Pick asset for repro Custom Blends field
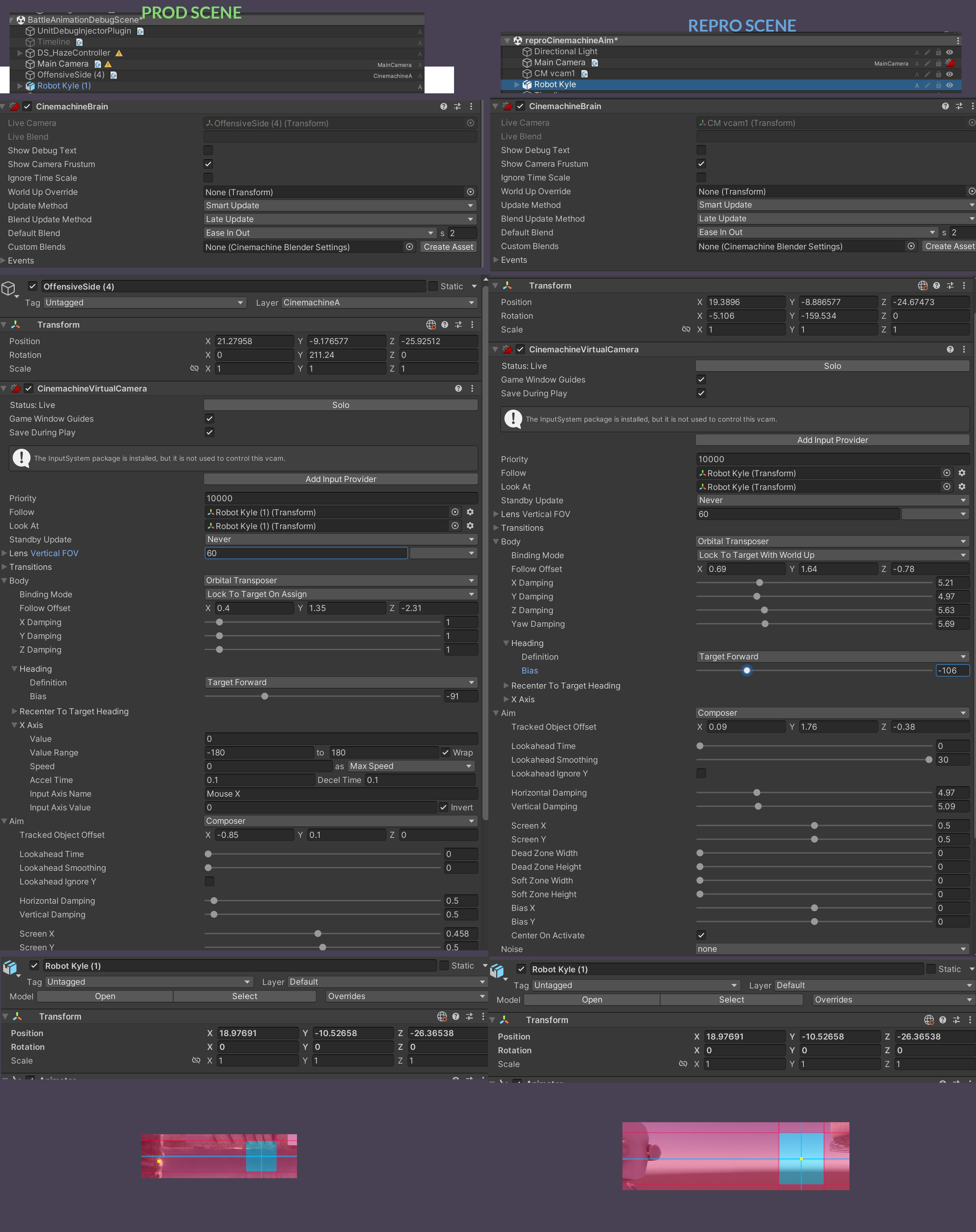The width and height of the screenshot is (976, 1232). pos(912,246)
